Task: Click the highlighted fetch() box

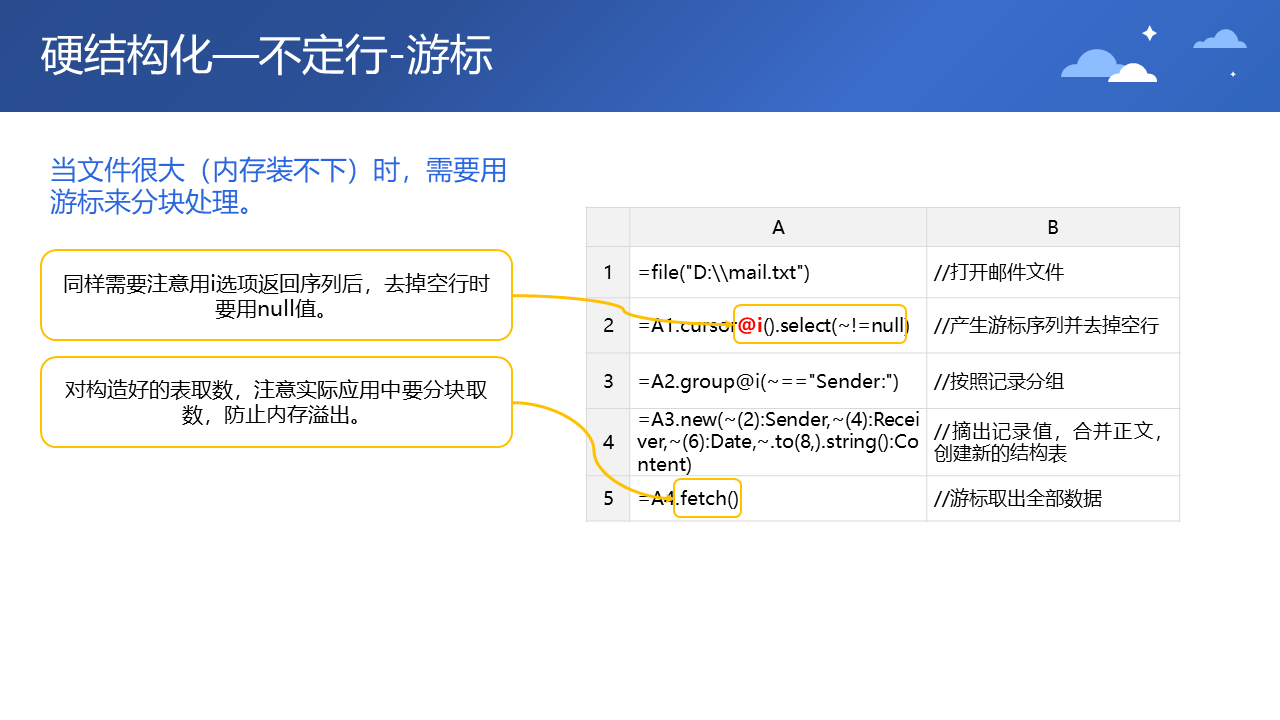Action: pos(708,498)
